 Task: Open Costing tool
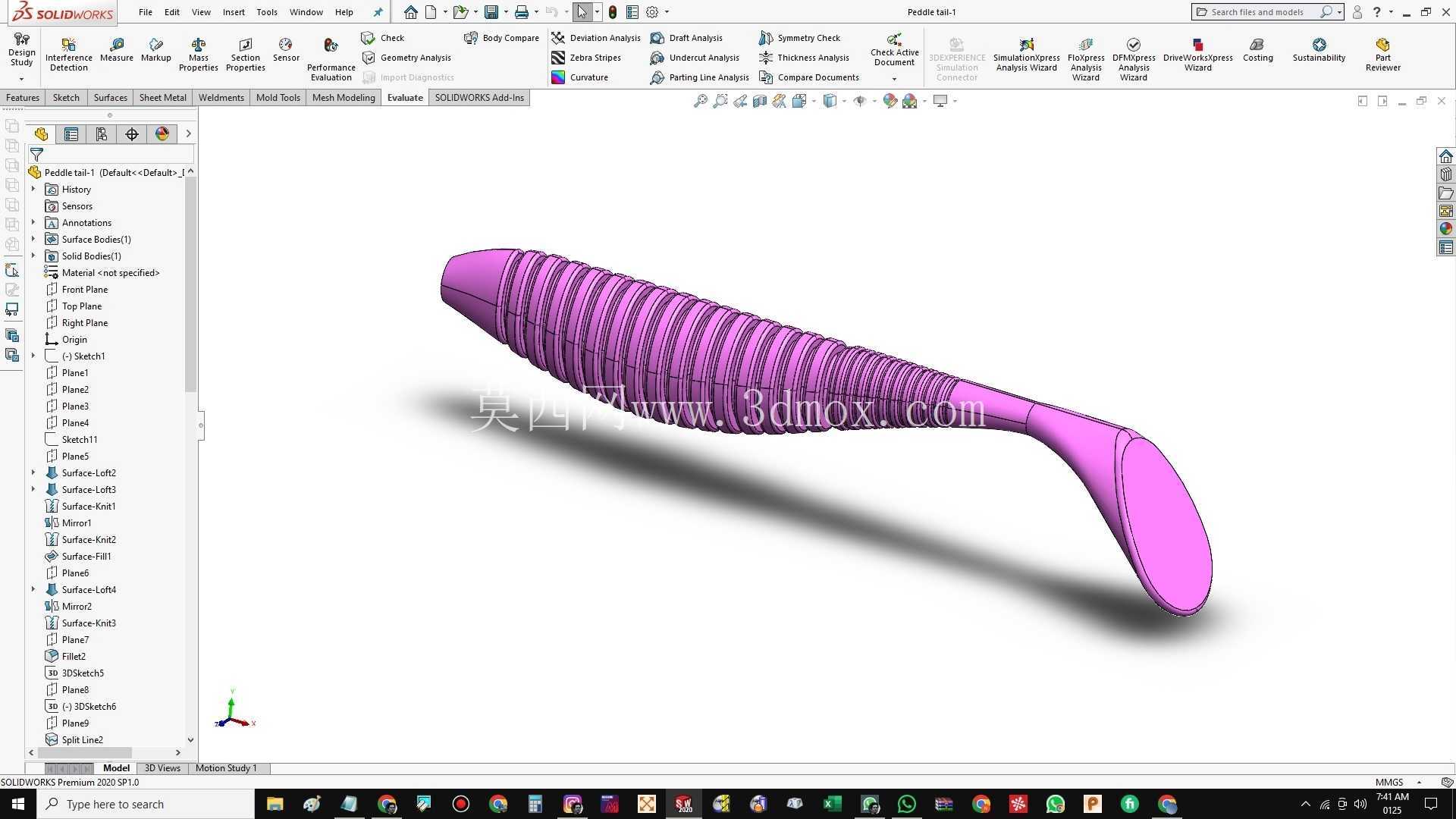click(1257, 50)
